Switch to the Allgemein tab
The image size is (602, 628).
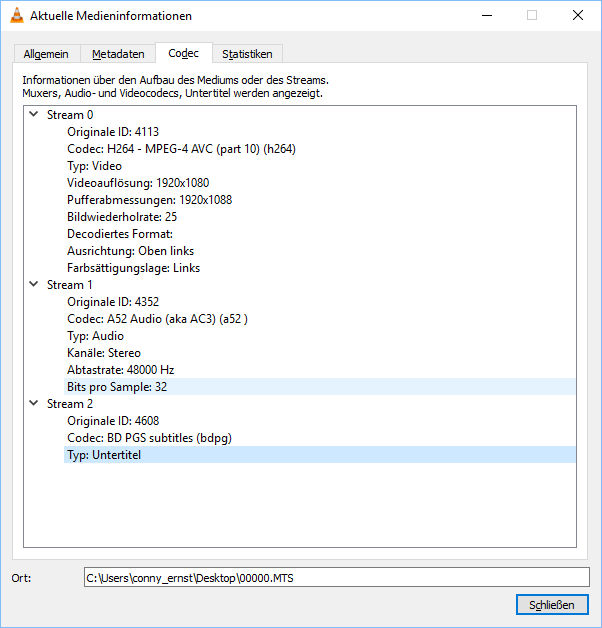point(46,54)
